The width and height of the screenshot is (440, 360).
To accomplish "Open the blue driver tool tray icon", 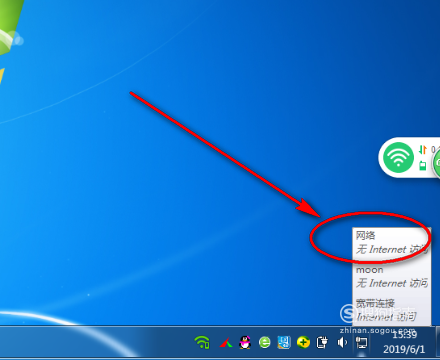I will pyautogui.click(x=284, y=342).
